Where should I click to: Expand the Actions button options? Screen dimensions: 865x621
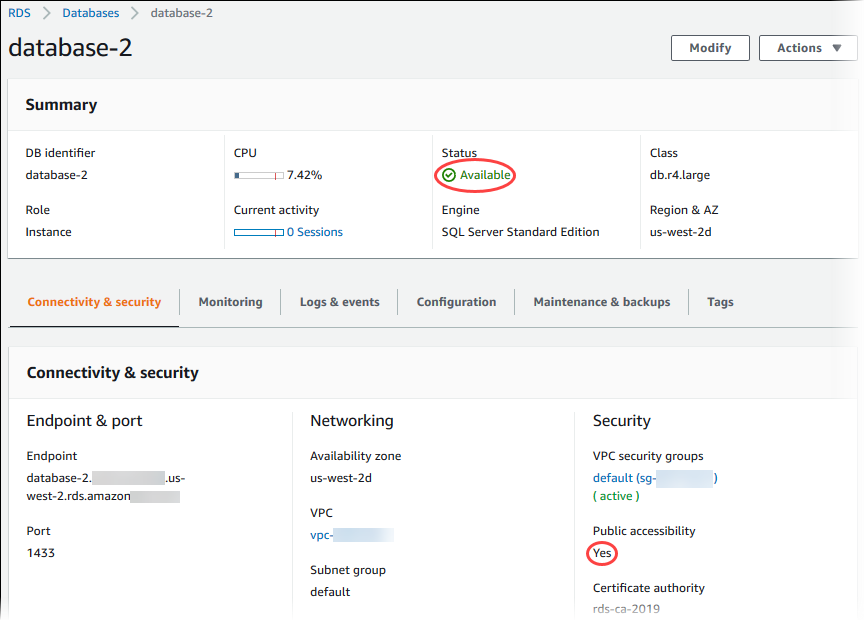pos(808,47)
